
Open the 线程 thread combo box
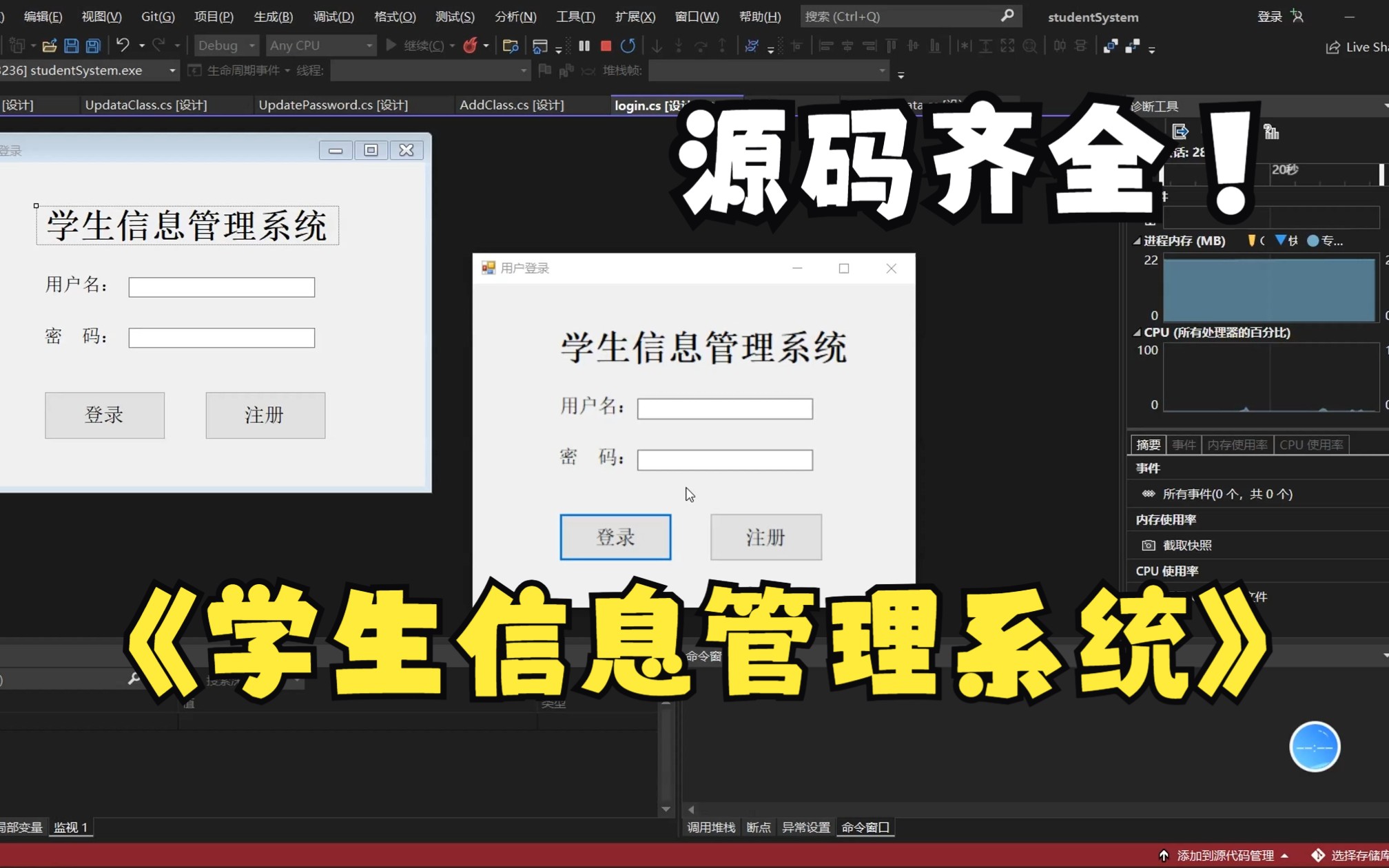[x=430, y=70]
